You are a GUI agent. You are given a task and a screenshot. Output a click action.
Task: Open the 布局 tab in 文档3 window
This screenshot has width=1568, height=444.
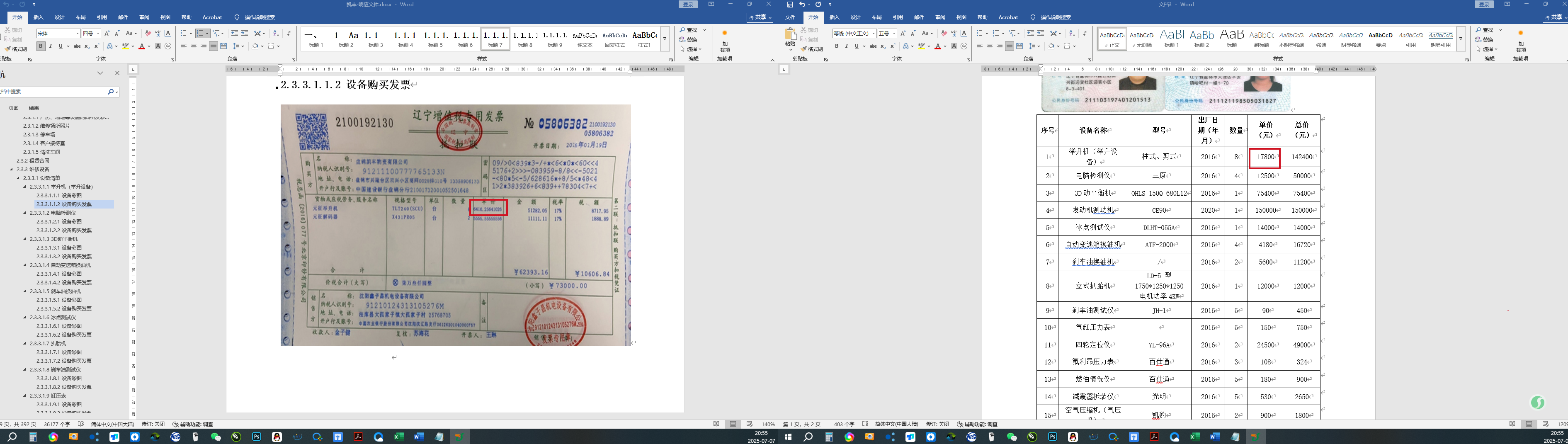point(876,18)
